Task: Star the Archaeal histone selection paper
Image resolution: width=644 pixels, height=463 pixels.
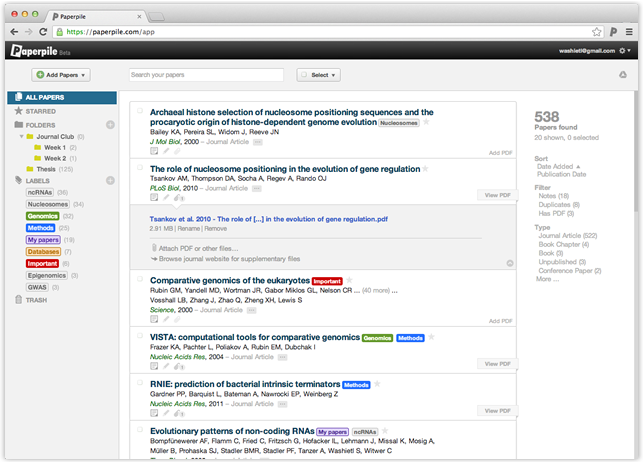Action: (x=426, y=123)
